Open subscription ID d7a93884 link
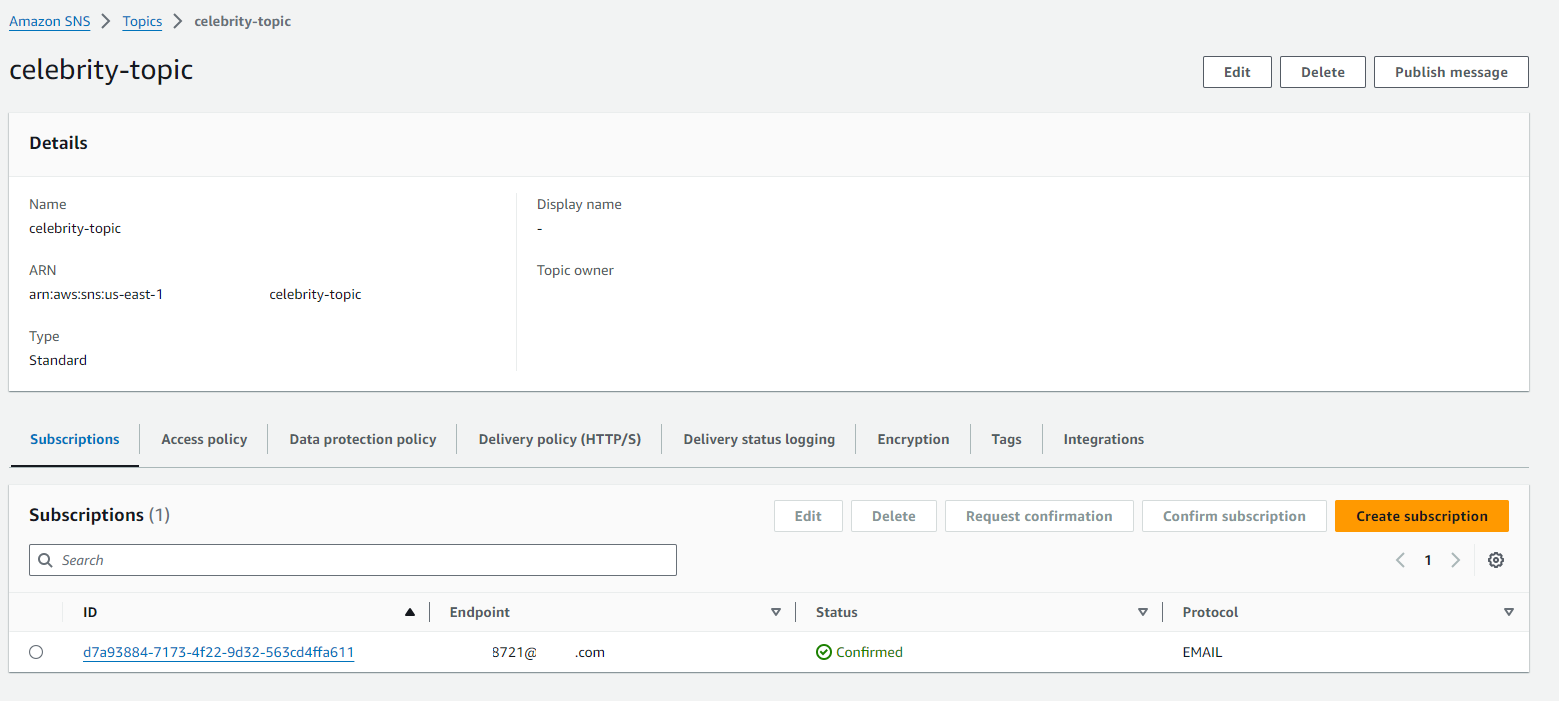Image resolution: width=1559 pixels, height=701 pixels. 218,652
